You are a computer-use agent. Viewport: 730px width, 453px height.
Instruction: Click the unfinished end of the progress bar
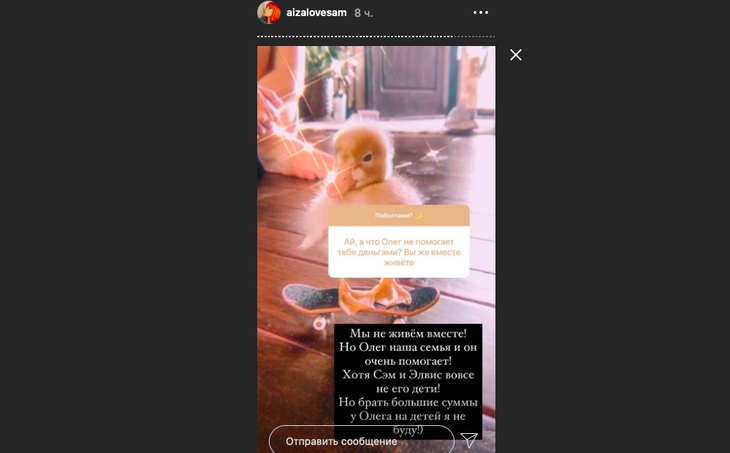tap(474, 36)
